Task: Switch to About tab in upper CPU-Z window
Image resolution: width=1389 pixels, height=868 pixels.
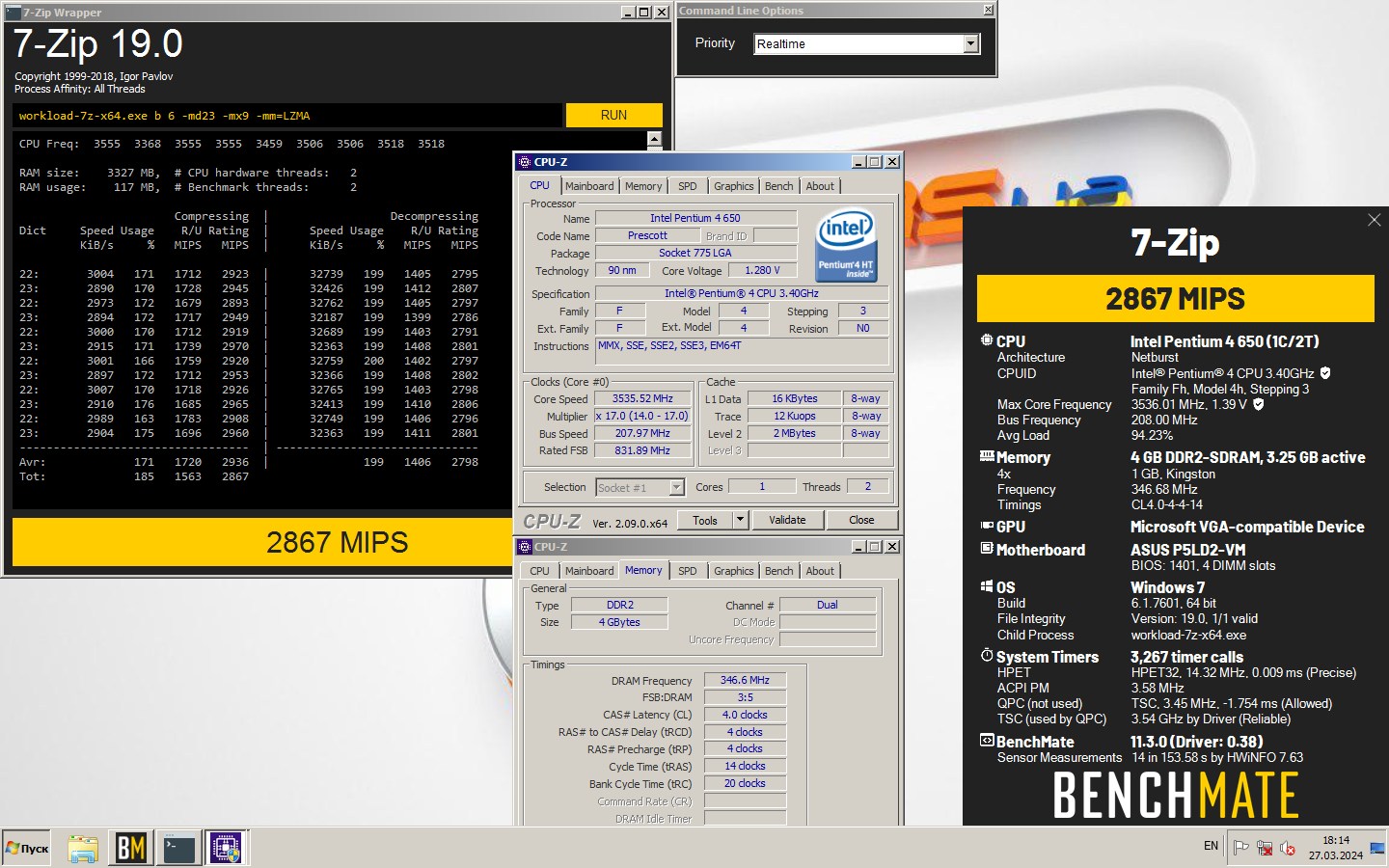Action: pyautogui.click(x=820, y=186)
